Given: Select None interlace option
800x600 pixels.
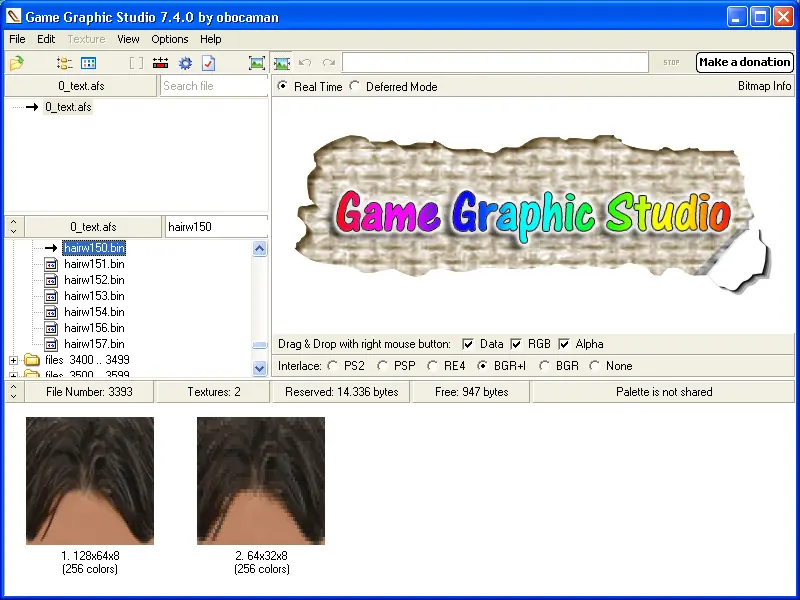Looking at the screenshot, I should (594, 366).
